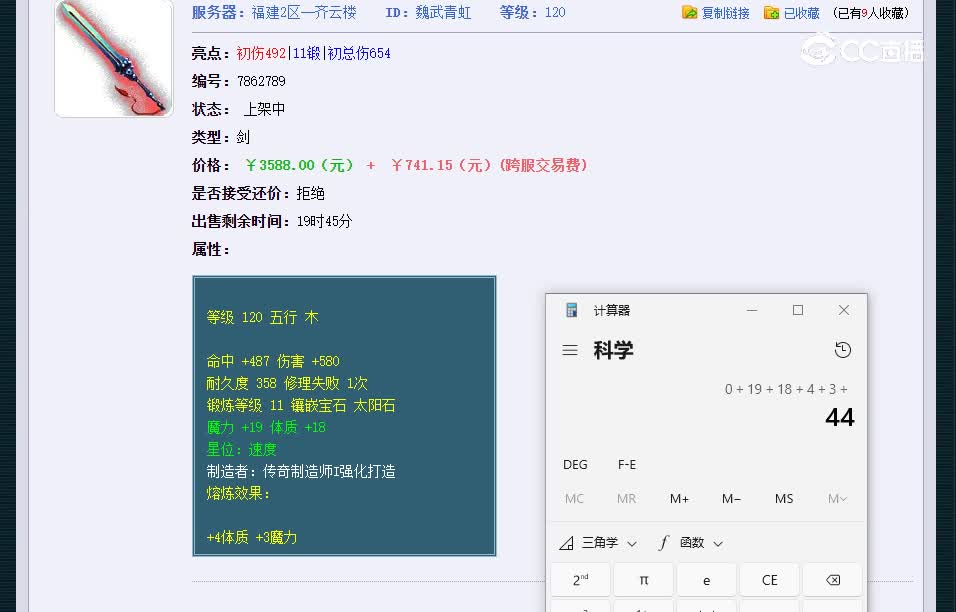This screenshot has width=956, height=612.
Task: Click the MS memory store button
Action: [784, 499]
